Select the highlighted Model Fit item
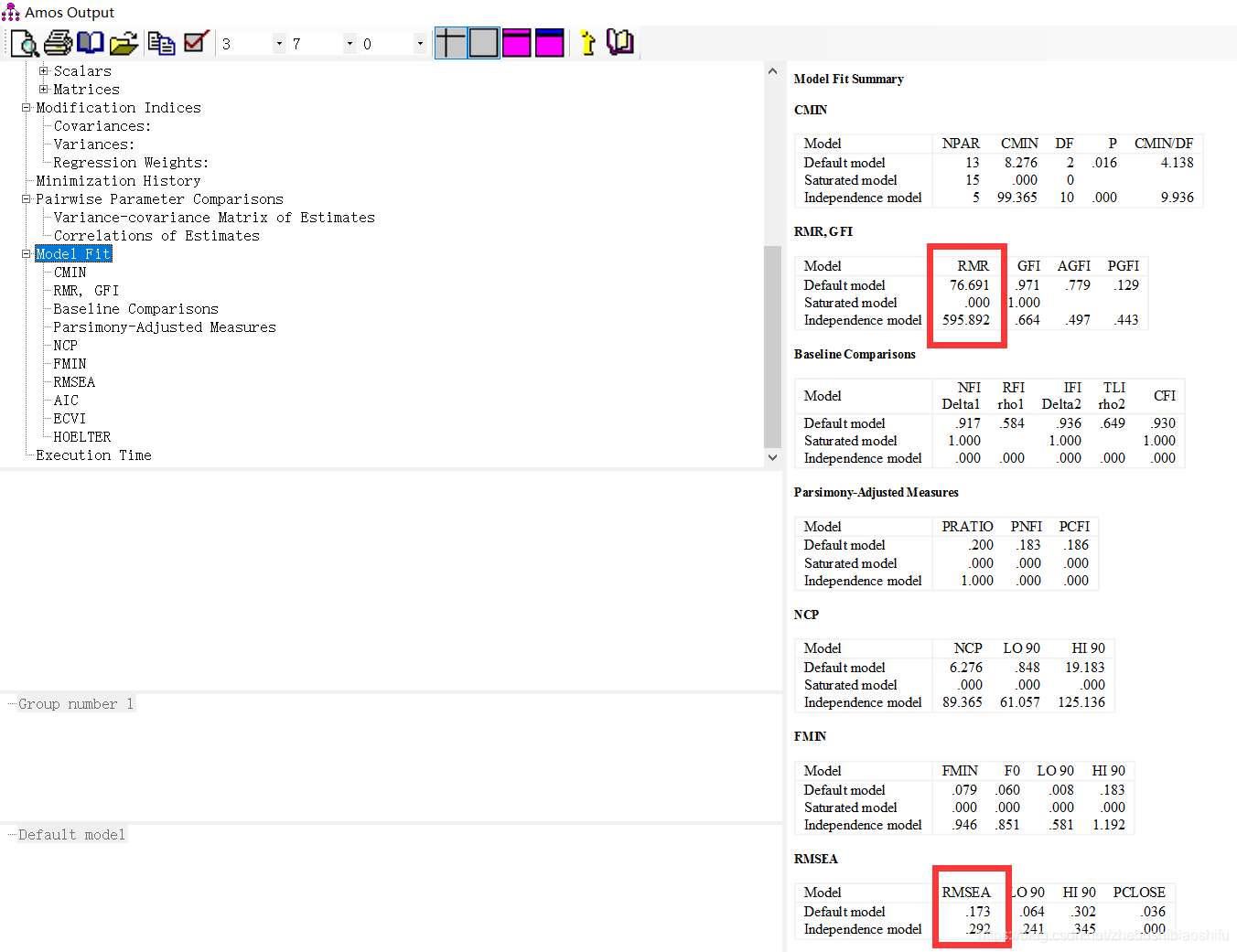 coord(73,254)
